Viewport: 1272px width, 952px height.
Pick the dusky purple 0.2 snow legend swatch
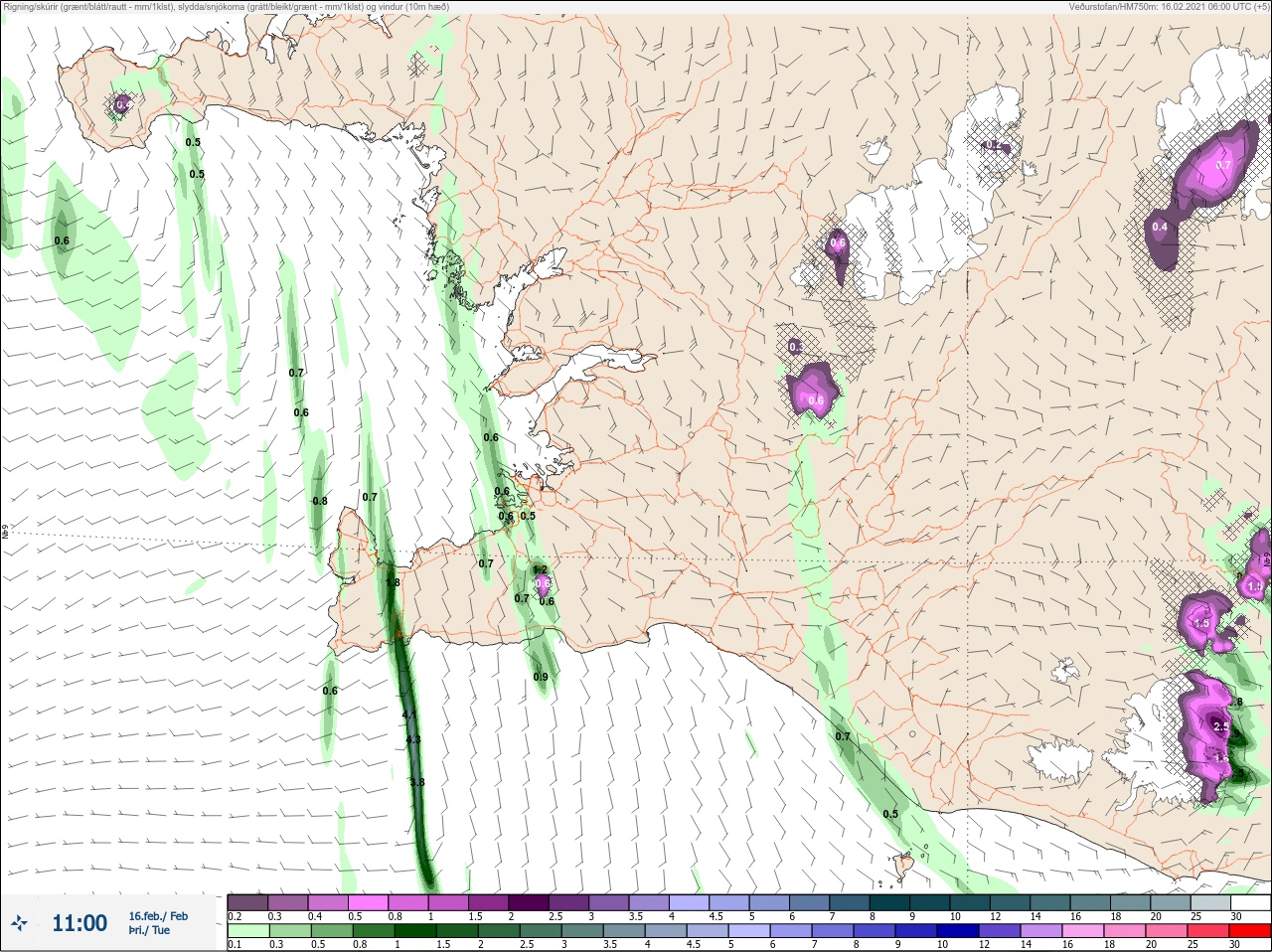[x=247, y=902]
